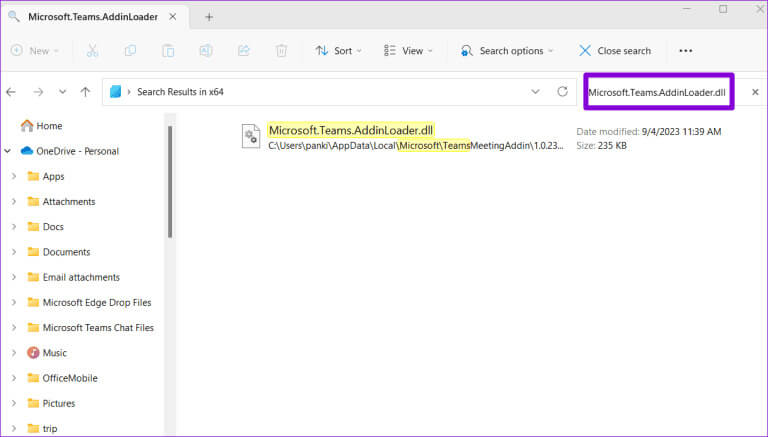Open the See more ellipsis menu
The height and width of the screenshot is (437, 768).
tap(686, 50)
